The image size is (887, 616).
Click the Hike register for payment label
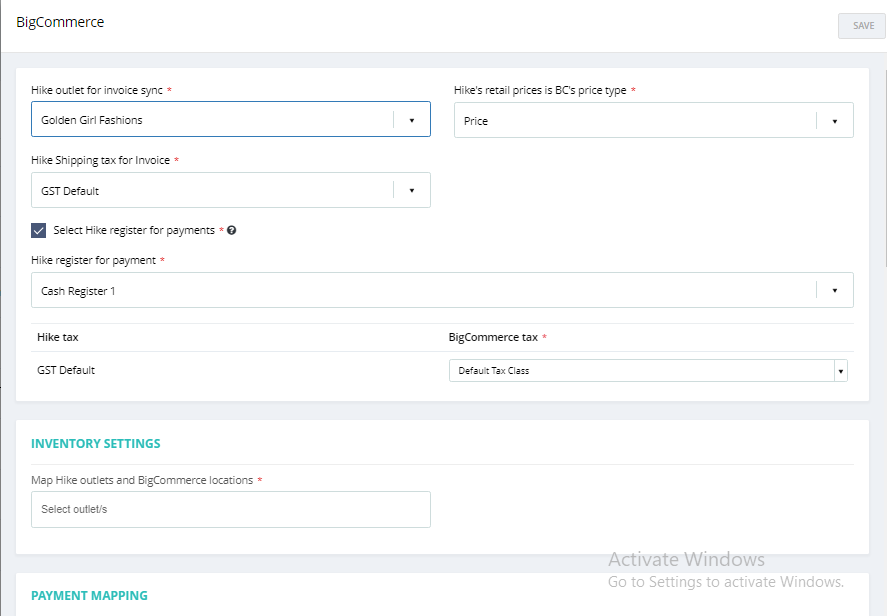tap(93, 260)
